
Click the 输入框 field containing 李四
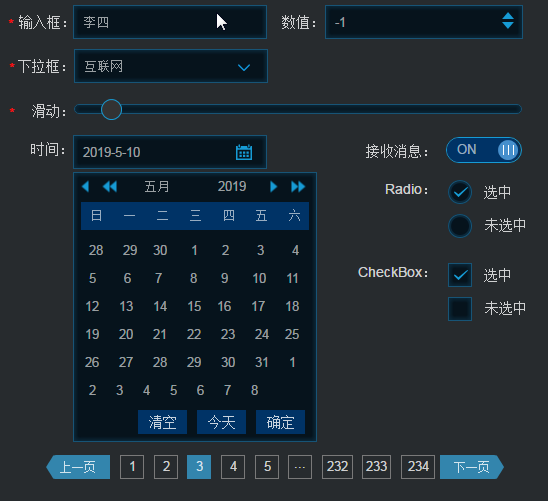pyautogui.click(x=170, y=22)
